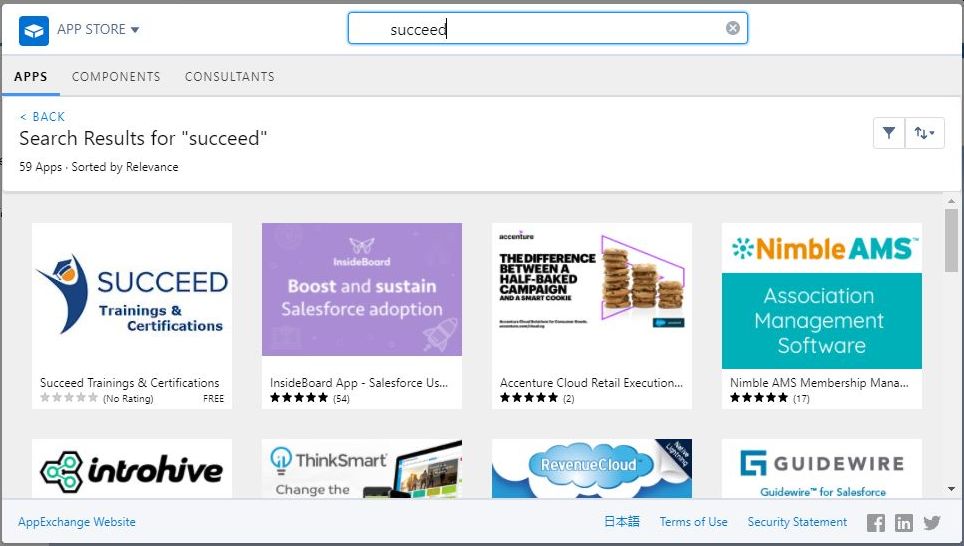Image resolution: width=964 pixels, height=546 pixels.
Task: Click the Search Results for "succeed" heading
Action: click(143, 138)
